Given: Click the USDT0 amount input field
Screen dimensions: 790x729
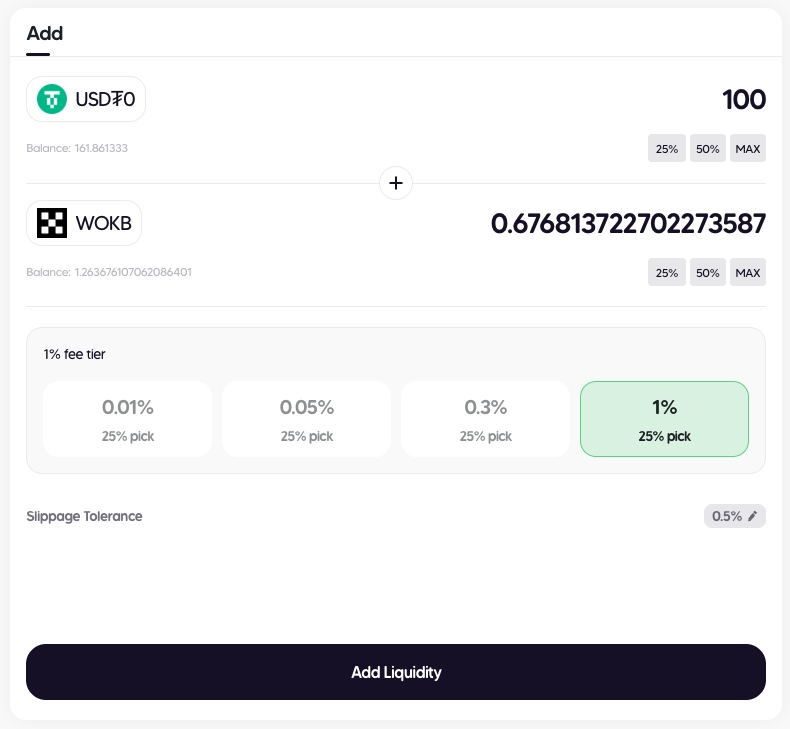Looking at the screenshot, I should 600,100.
